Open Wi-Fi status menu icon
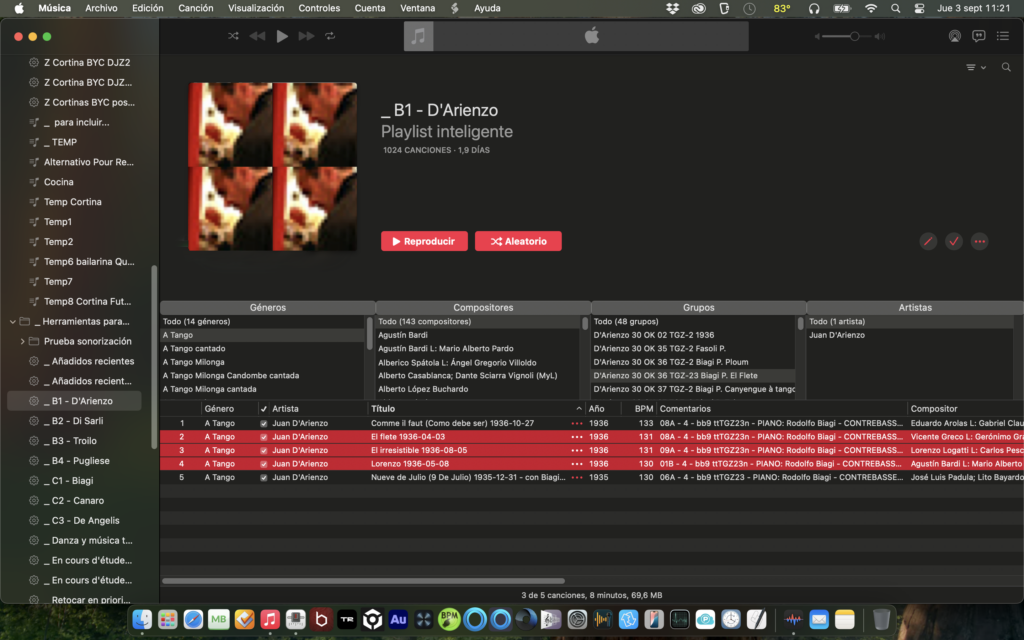Viewport: 1024px width, 640px height. [871, 8]
